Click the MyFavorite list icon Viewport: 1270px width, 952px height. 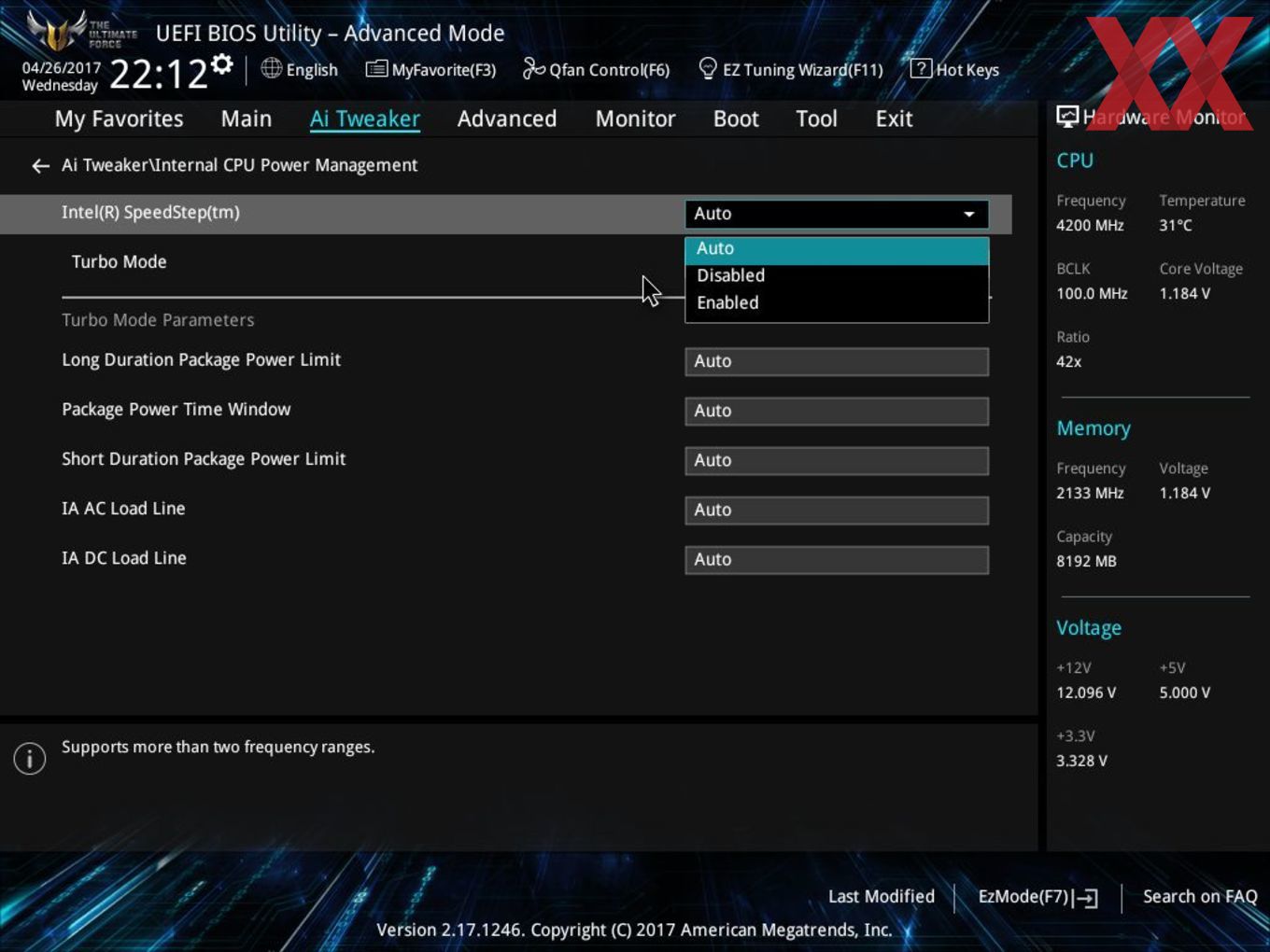[376, 69]
